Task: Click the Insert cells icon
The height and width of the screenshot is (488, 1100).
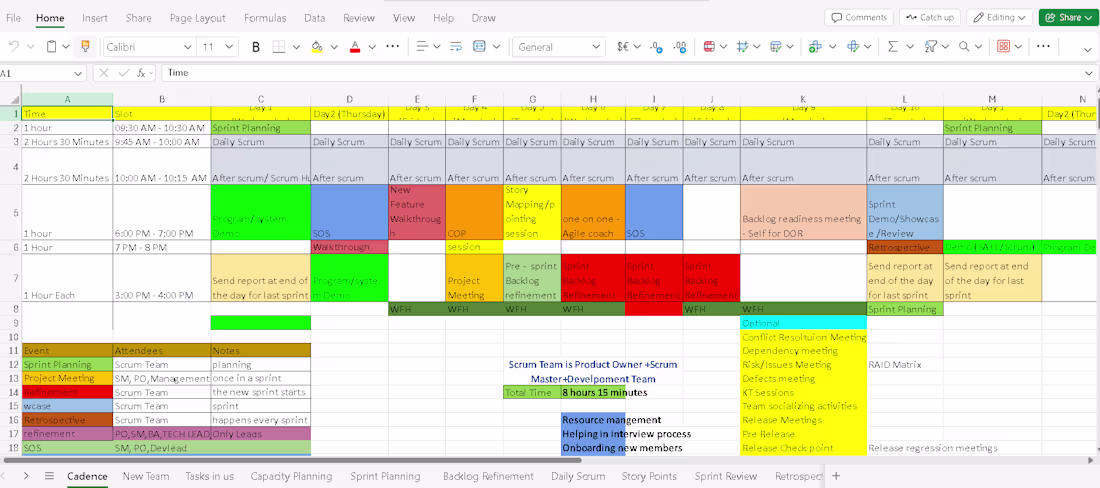Action: (x=814, y=47)
